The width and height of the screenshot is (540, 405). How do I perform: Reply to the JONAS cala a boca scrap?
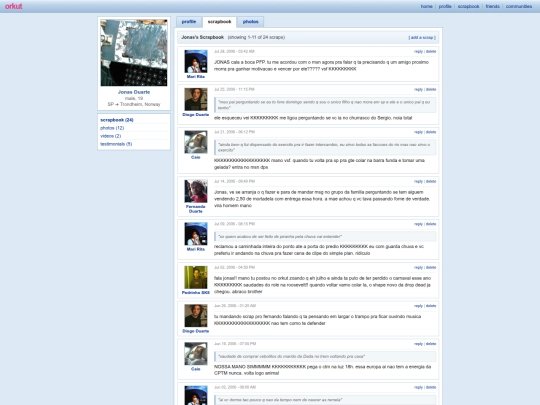(418, 51)
